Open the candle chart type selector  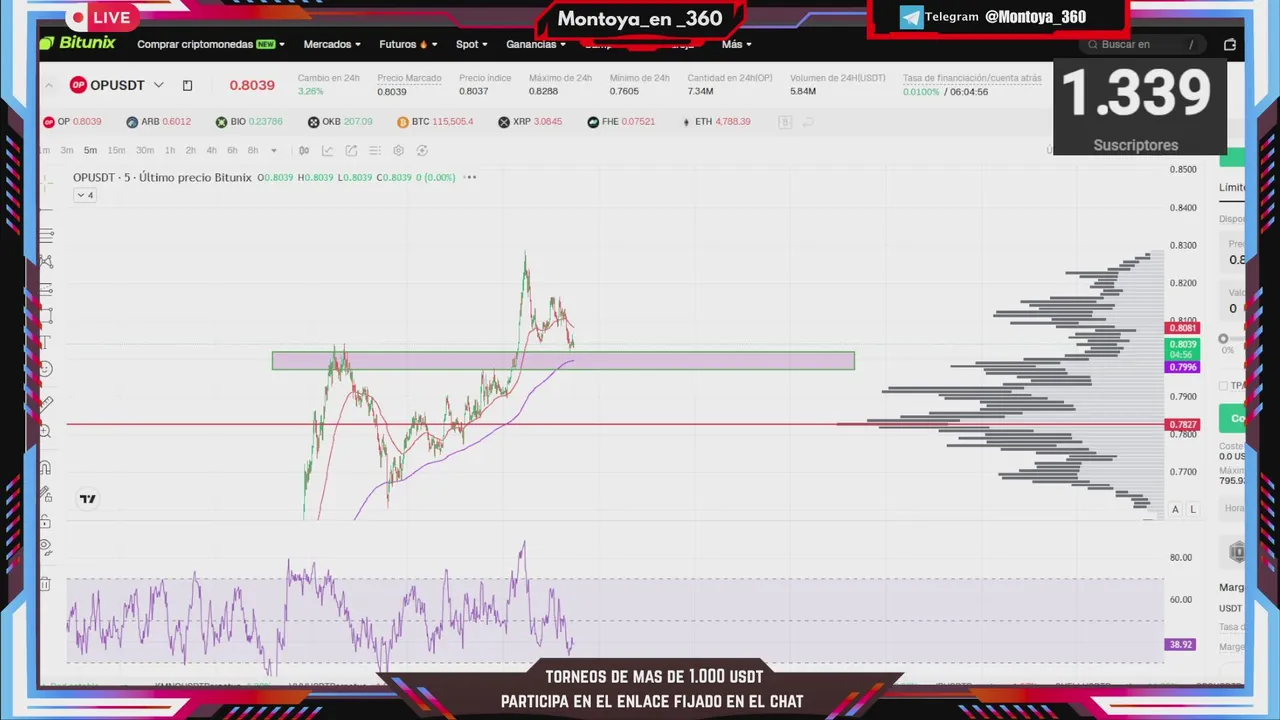click(304, 151)
